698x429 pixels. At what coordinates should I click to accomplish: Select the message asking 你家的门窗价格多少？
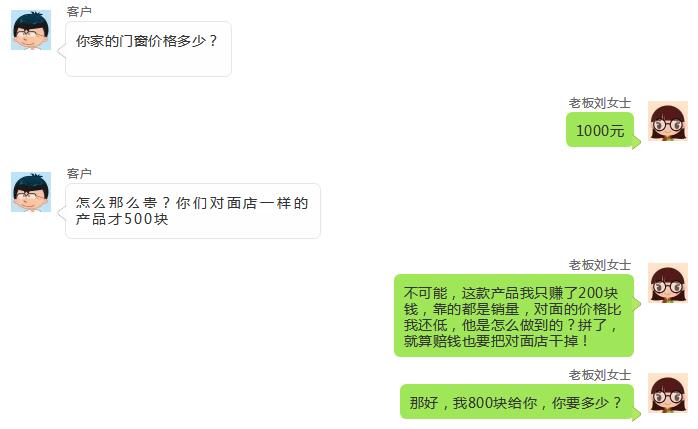click(x=148, y=49)
